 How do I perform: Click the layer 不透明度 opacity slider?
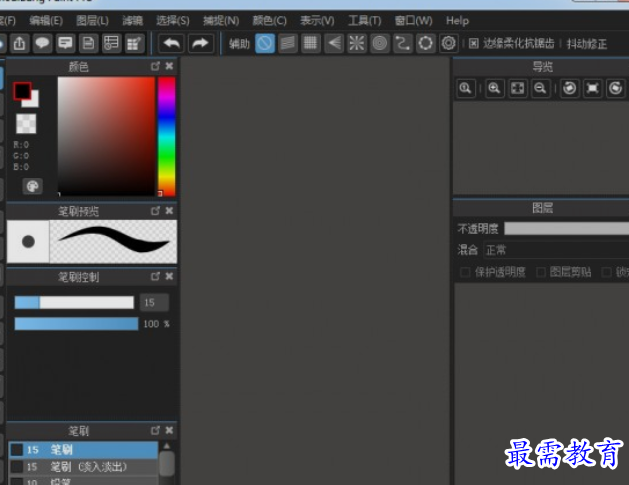566,229
